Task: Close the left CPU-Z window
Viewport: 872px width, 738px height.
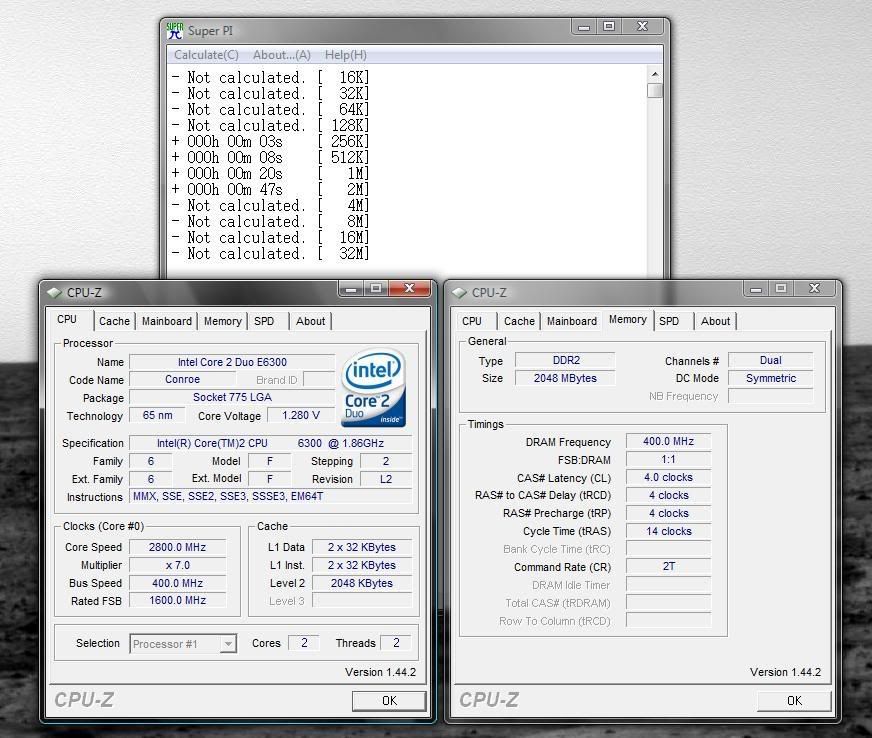Action: (409, 289)
